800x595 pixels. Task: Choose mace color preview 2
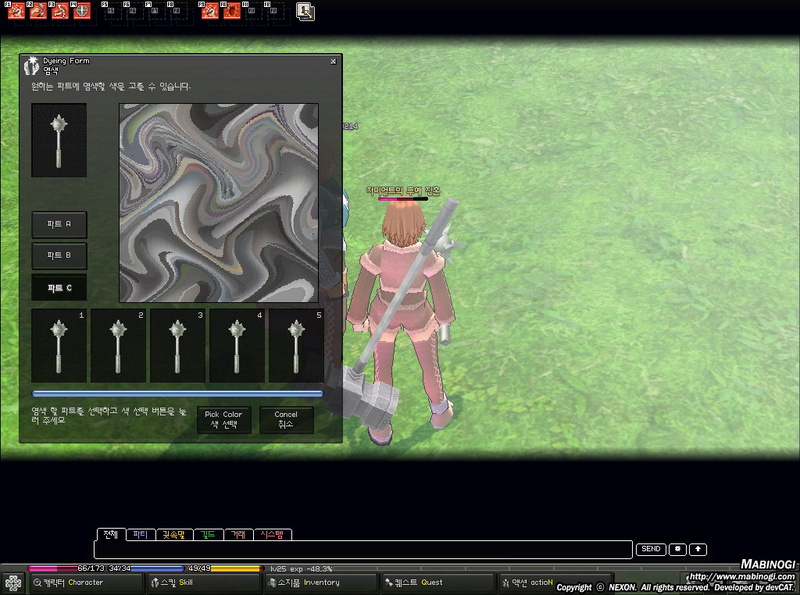(118, 345)
